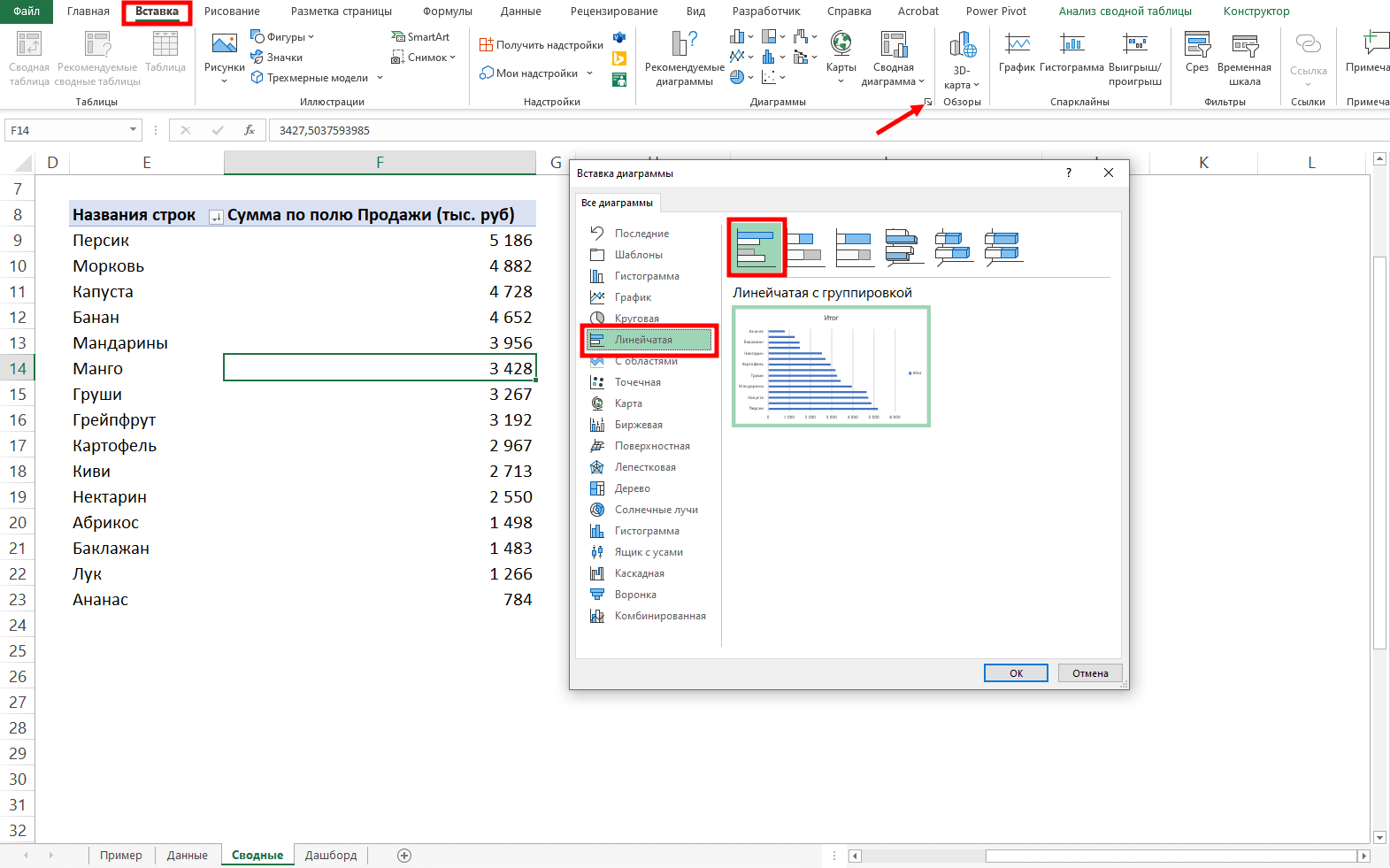
Task: Expand the Name Box dropdown arrow
Action: tap(133, 130)
